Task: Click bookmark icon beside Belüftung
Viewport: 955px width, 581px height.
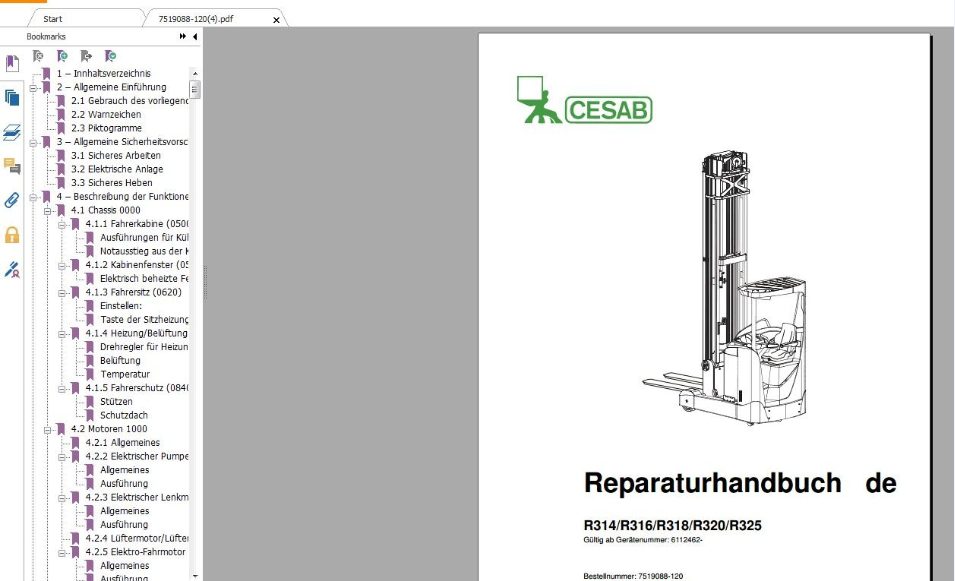Action: tap(90, 361)
